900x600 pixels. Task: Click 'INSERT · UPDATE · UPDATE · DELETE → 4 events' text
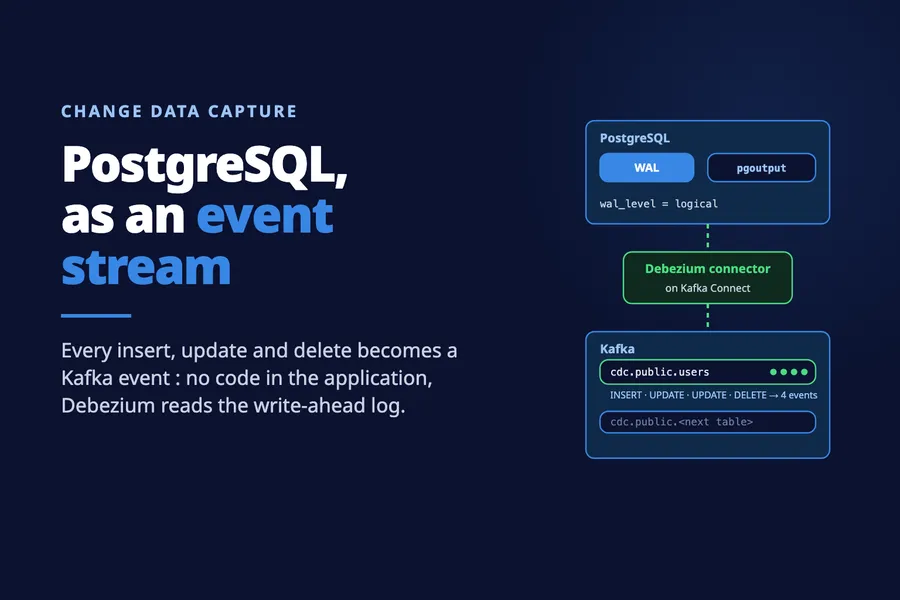(713, 395)
